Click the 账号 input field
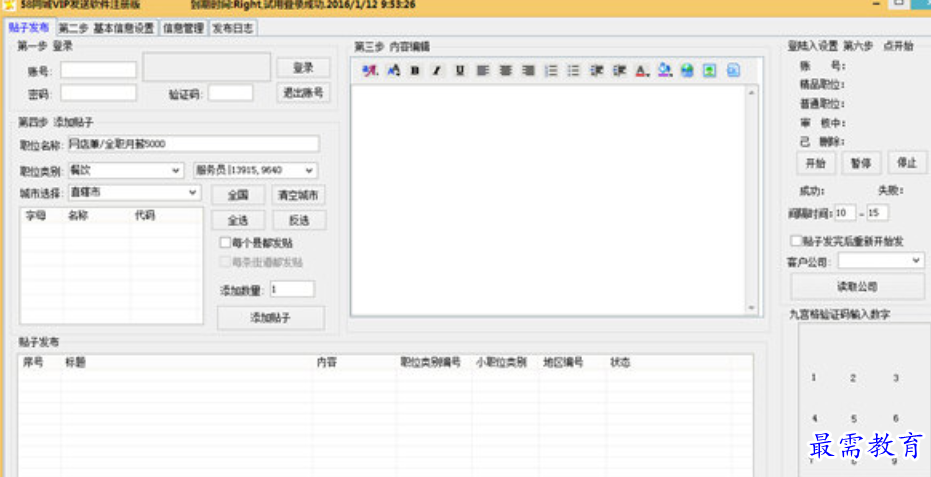Image resolution: width=931 pixels, height=477 pixels. pos(98,70)
